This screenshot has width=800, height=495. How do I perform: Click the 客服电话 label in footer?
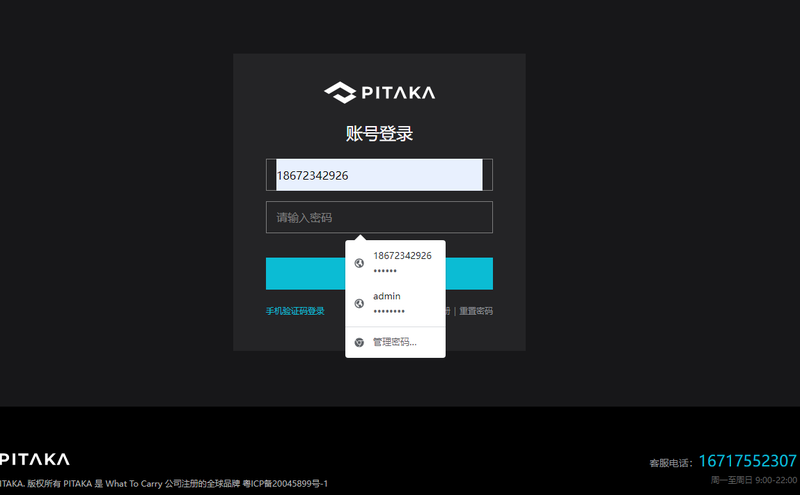(x=669, y=463)
